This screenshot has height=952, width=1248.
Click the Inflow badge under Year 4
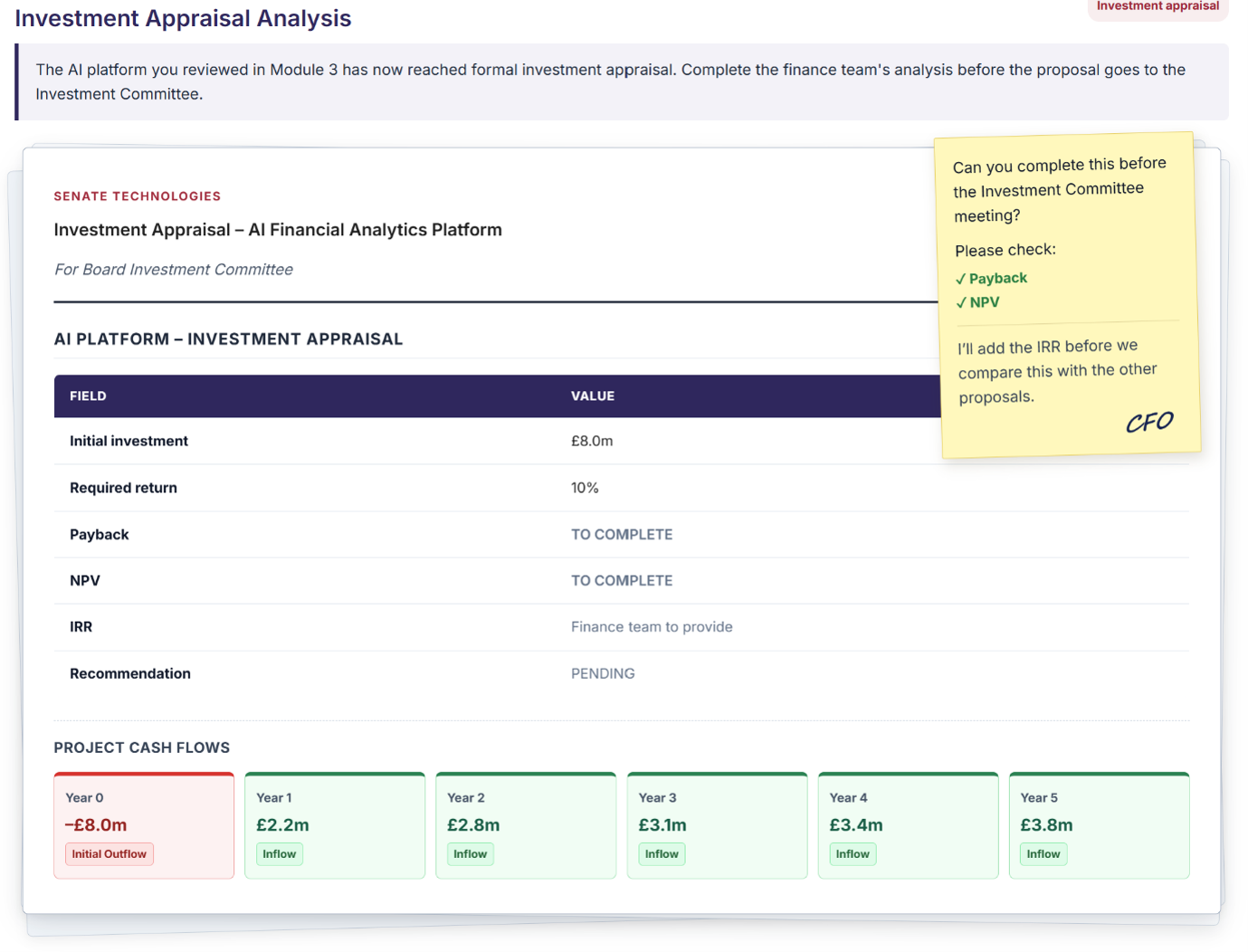(853, 854)
